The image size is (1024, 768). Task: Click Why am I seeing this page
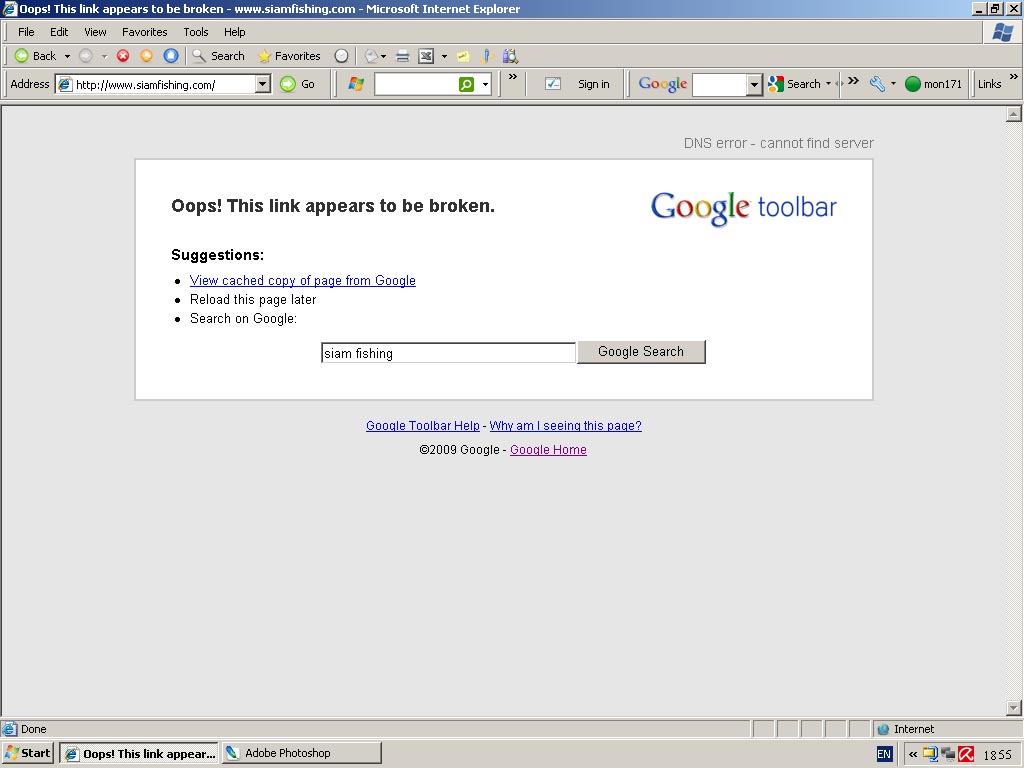566,426
